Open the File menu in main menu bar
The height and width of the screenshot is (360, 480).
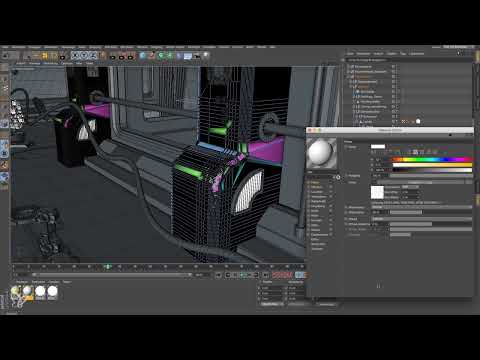point(5,47)
